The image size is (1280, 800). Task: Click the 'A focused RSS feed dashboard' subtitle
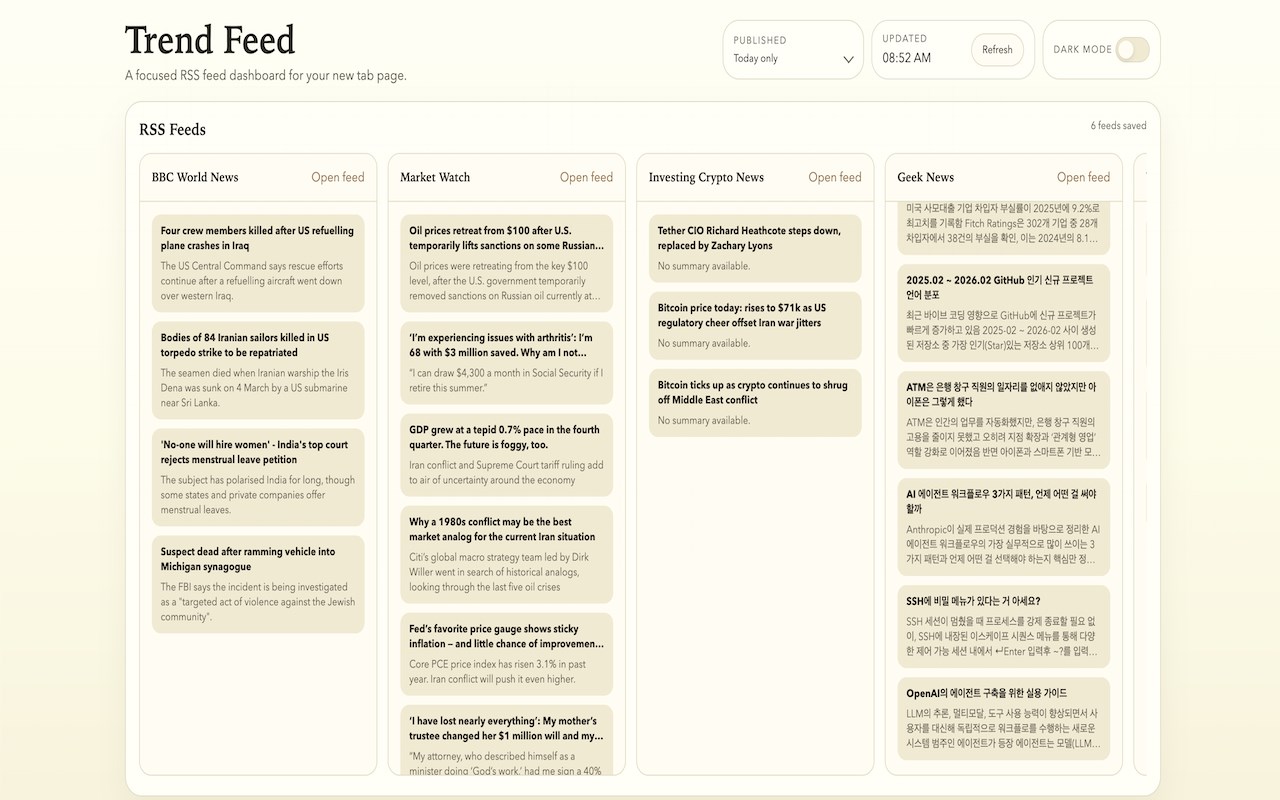tap(266, 75)
